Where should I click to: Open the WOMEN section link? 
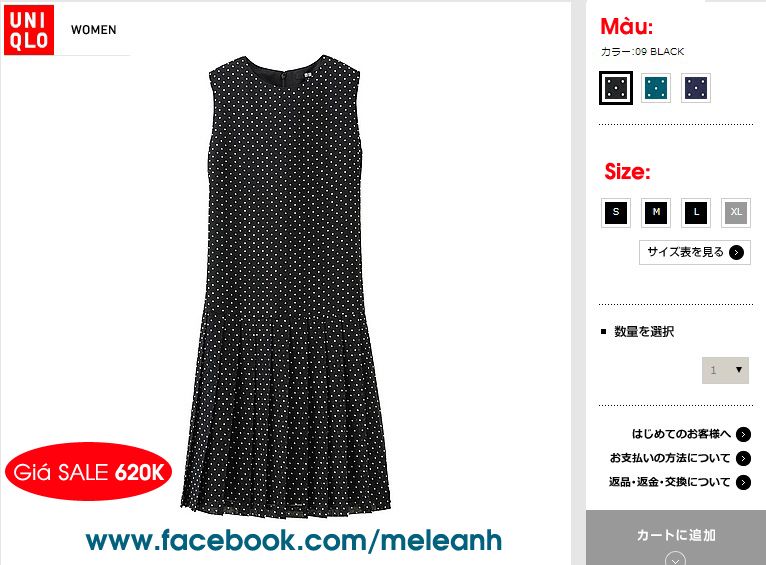94,30
